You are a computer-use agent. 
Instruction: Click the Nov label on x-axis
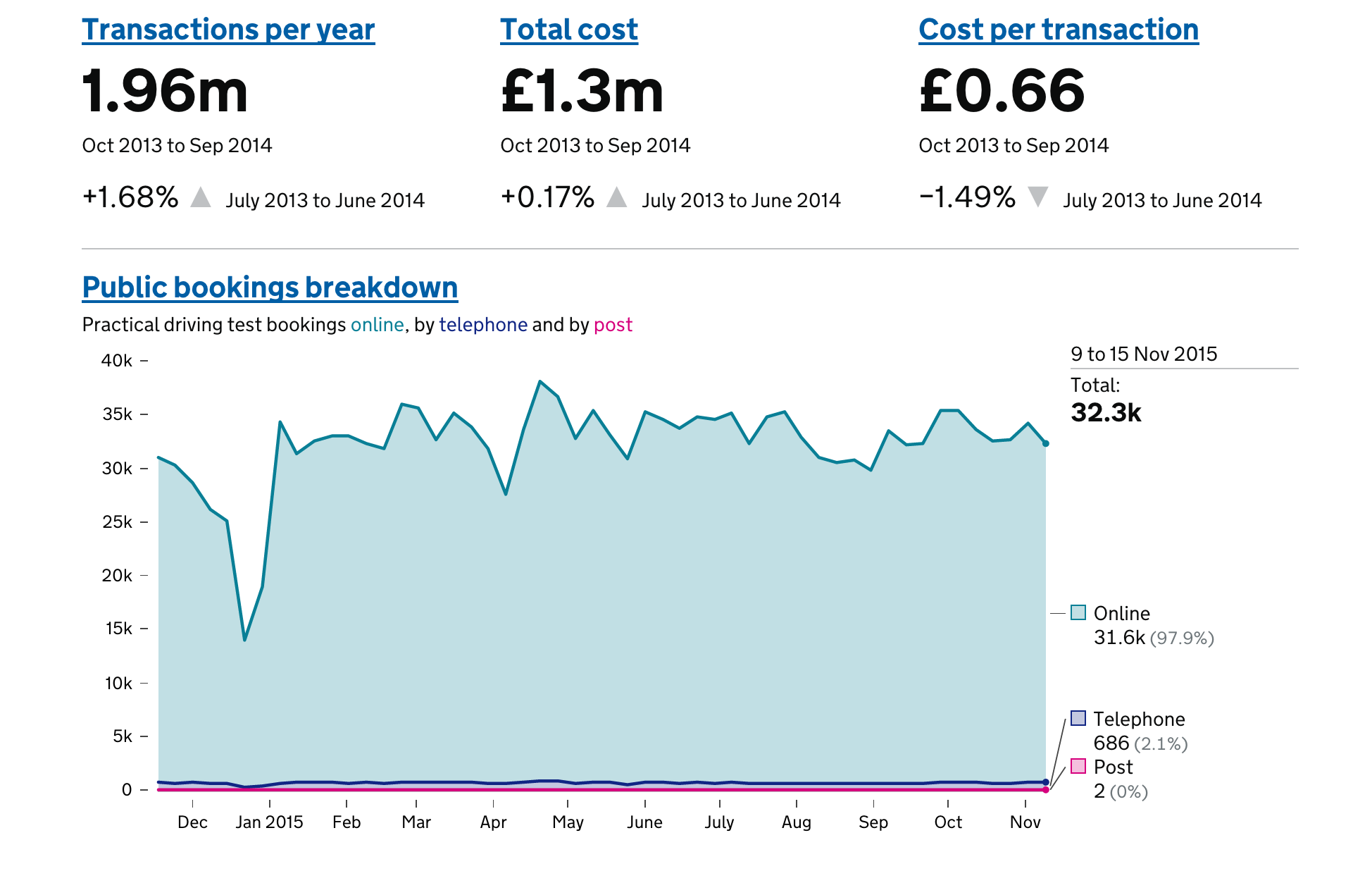pos(1025,822)
